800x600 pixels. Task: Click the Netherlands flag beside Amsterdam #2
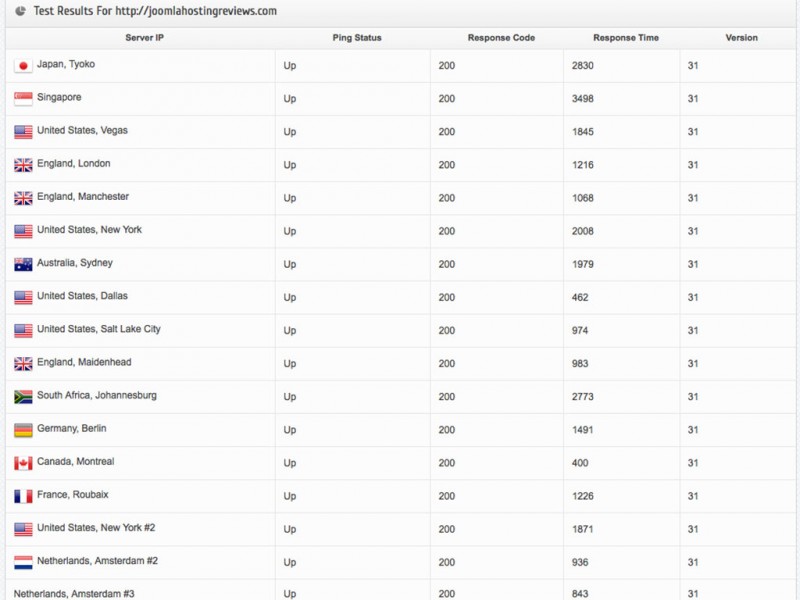pos(23,563)
